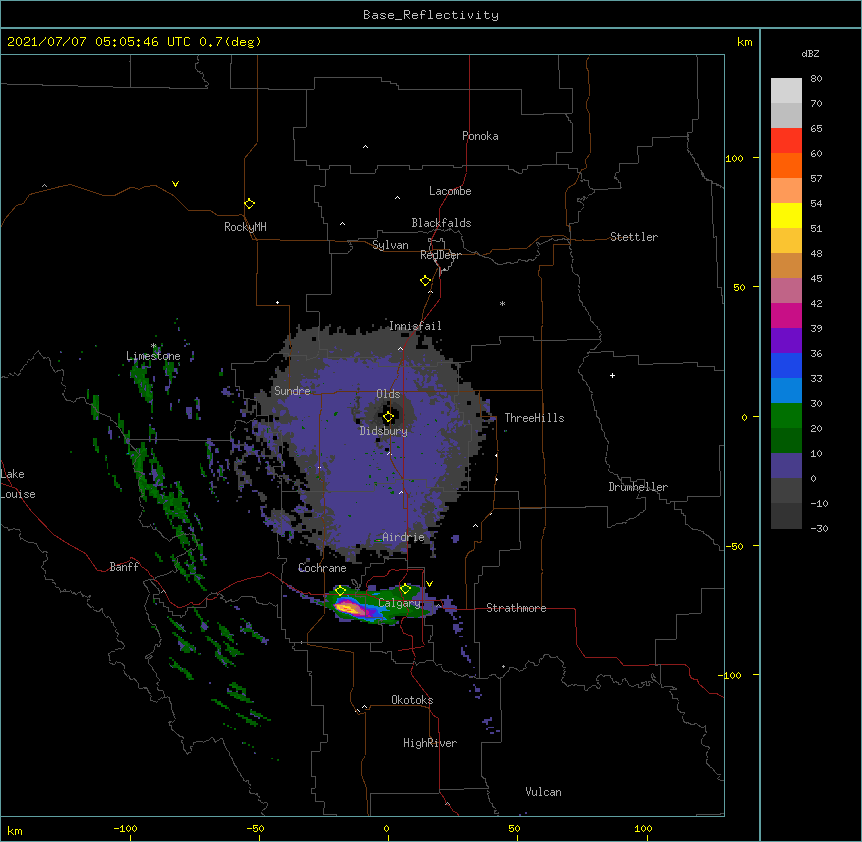Click the yellow V marker northwest of RockyMH
This screenshot has height=842, width=862.
point(175,184)
